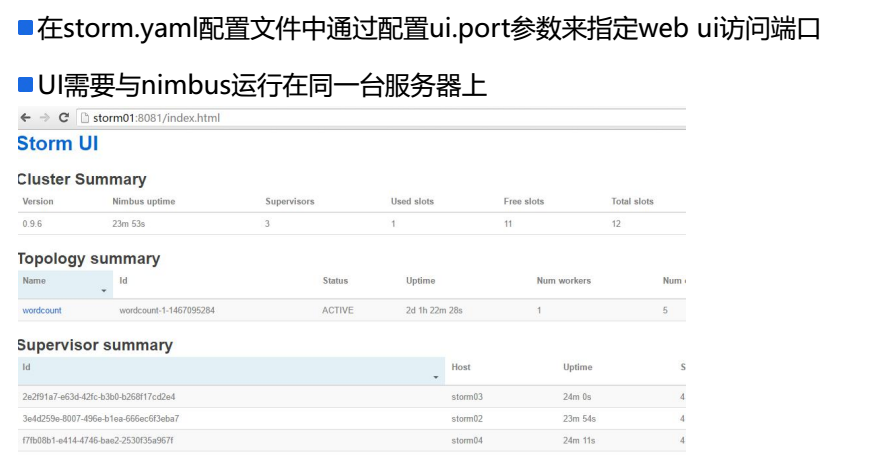Open the wordcount topology link
Screen dimensions: 883x459
(x=42, y=310)
